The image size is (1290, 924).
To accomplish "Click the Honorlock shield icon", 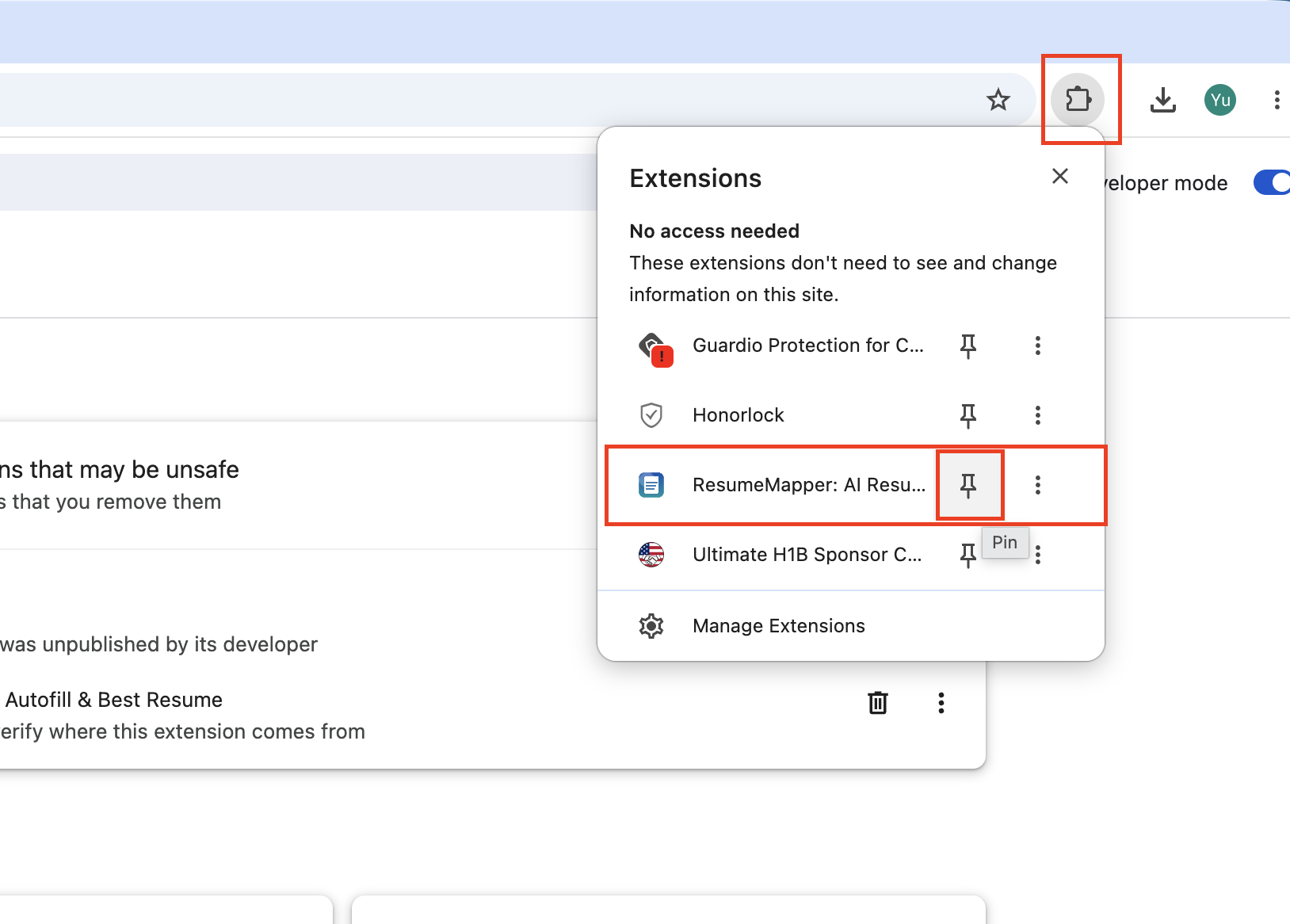I will tap(651, 415).
